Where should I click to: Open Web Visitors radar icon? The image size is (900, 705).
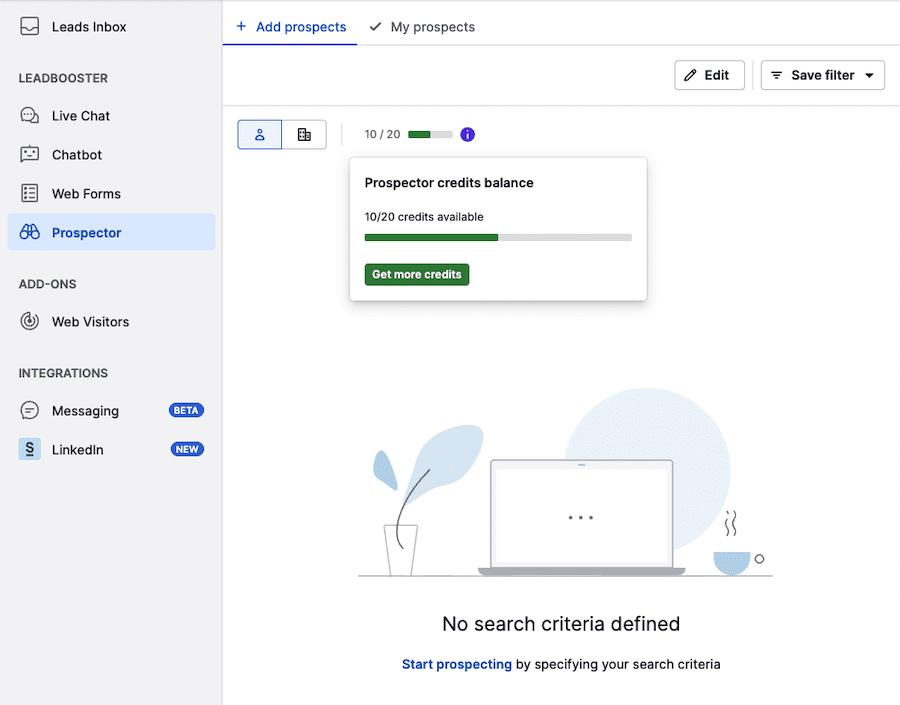(30, 322)
